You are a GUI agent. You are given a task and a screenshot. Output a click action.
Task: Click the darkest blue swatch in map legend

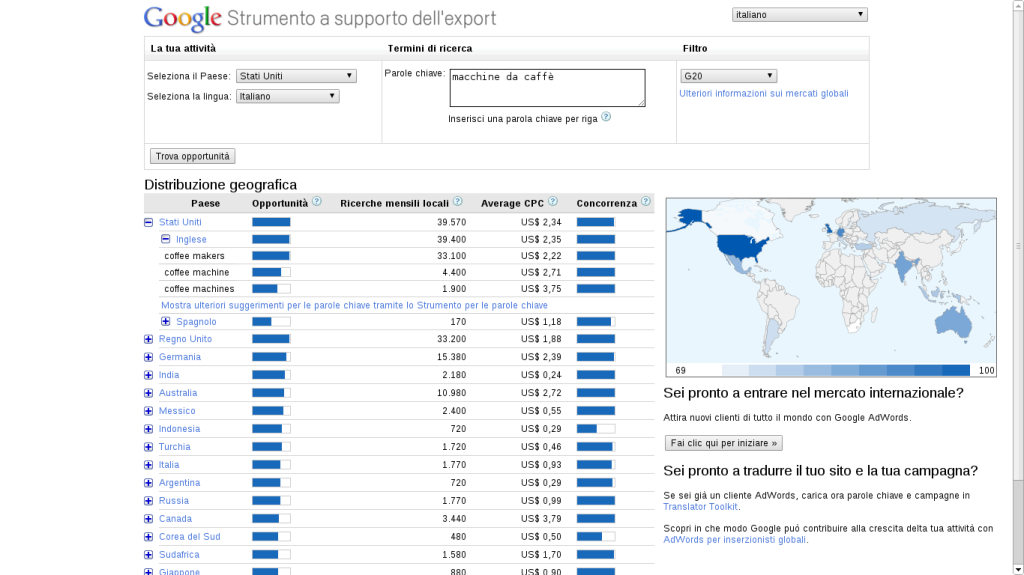click(956, 370)
